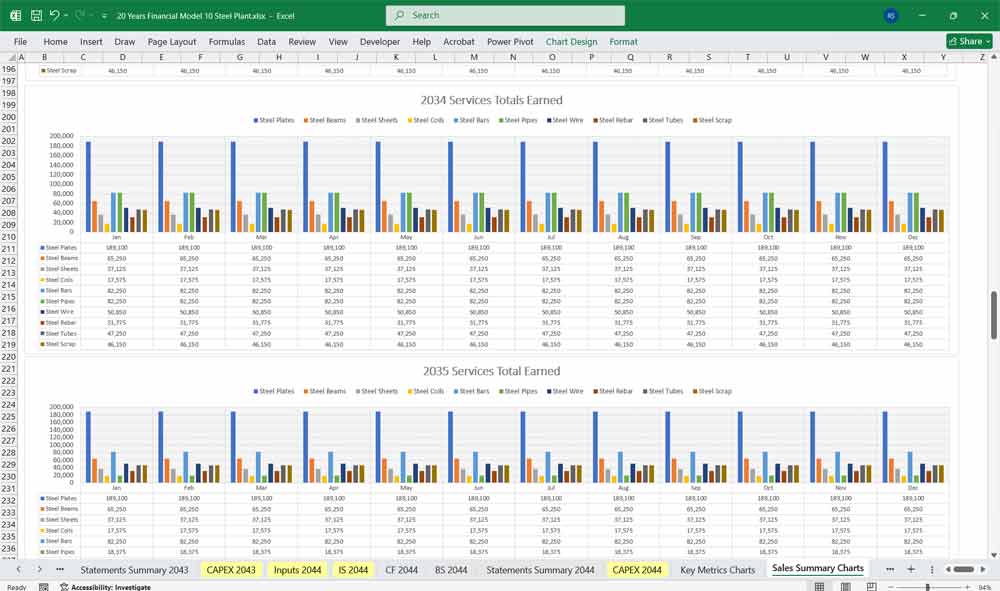Image resolution: width=1000 pixels, height=591 pixels.
Task: Zoom out with the minus icon
Action: click(891, 586)
